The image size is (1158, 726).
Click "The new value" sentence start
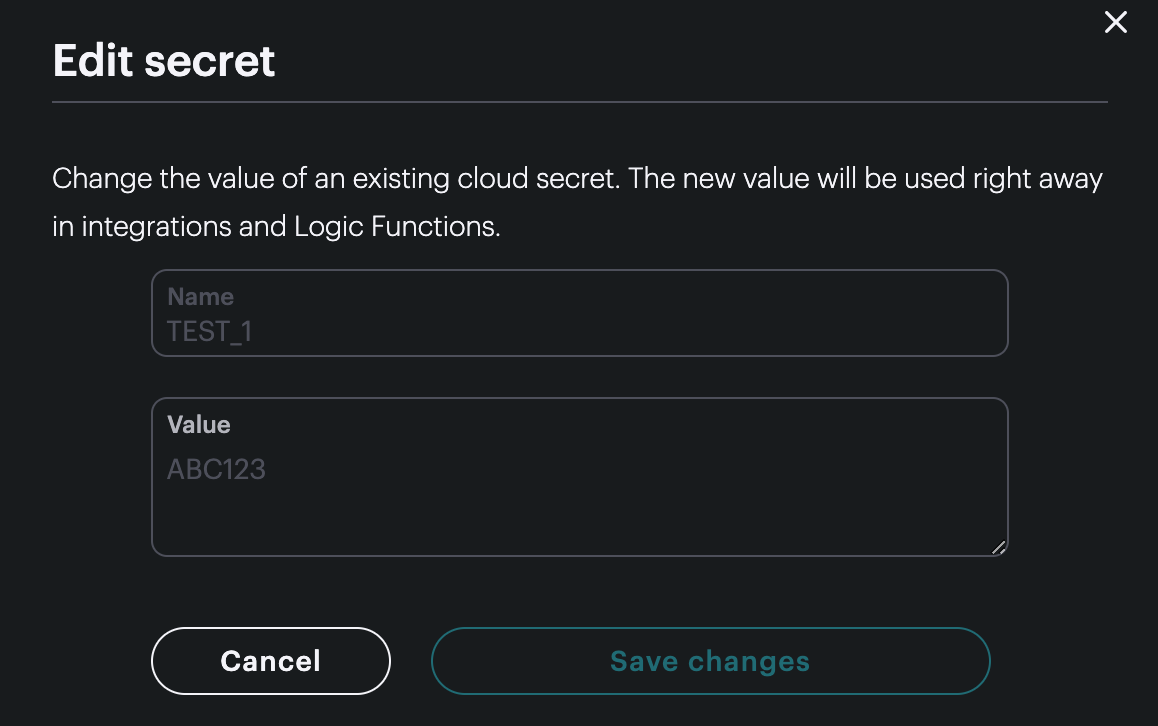[x=719, y=179]
